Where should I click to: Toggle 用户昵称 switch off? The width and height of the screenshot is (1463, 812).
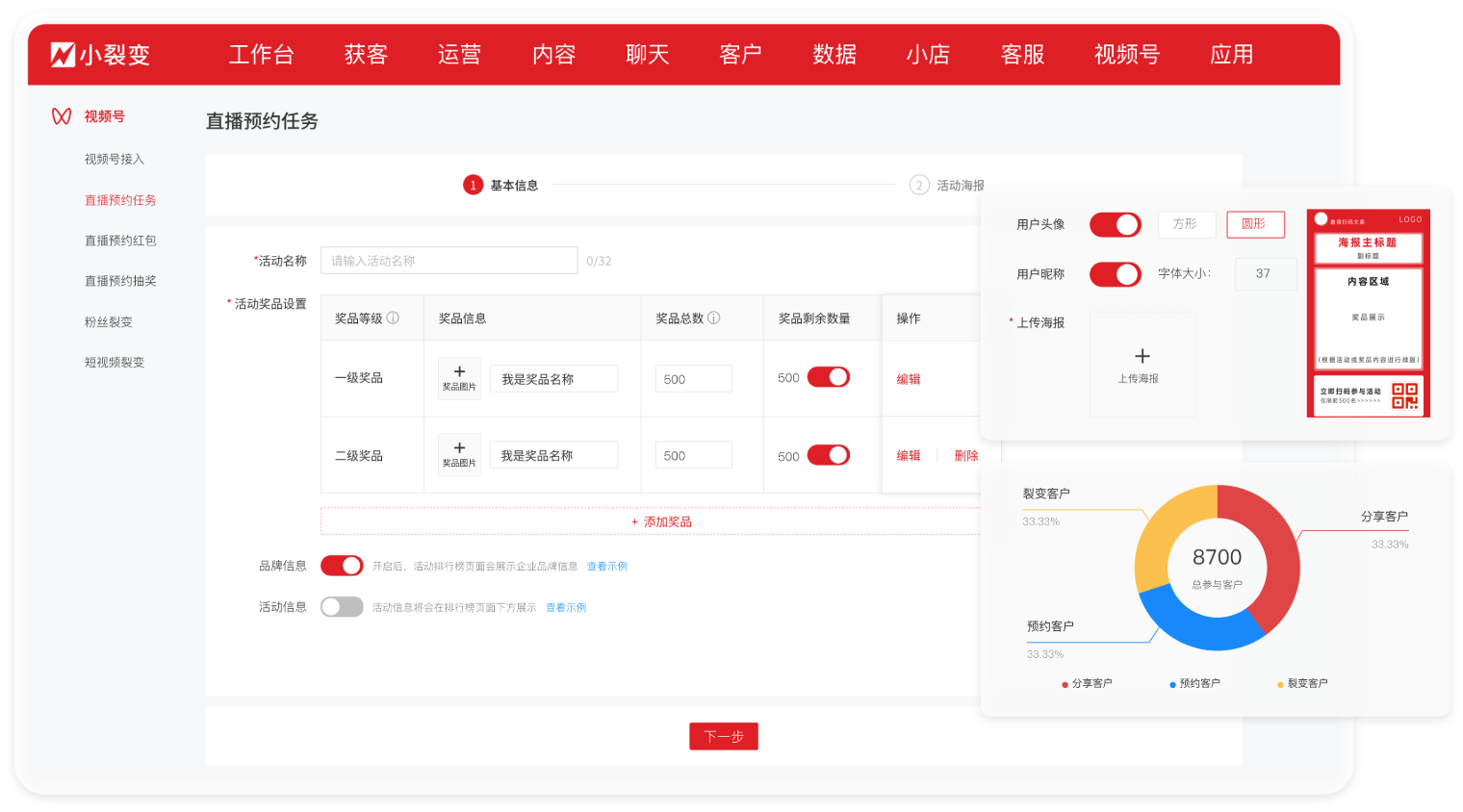(1116, 274)
